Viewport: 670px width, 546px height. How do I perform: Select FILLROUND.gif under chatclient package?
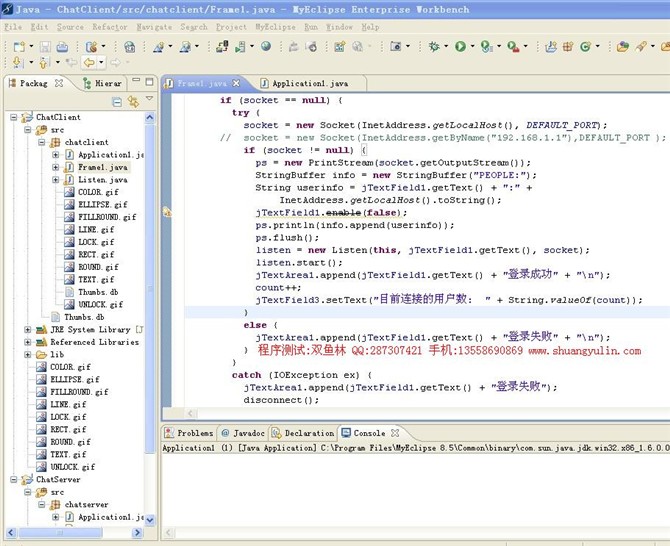[x=107, y=217]
